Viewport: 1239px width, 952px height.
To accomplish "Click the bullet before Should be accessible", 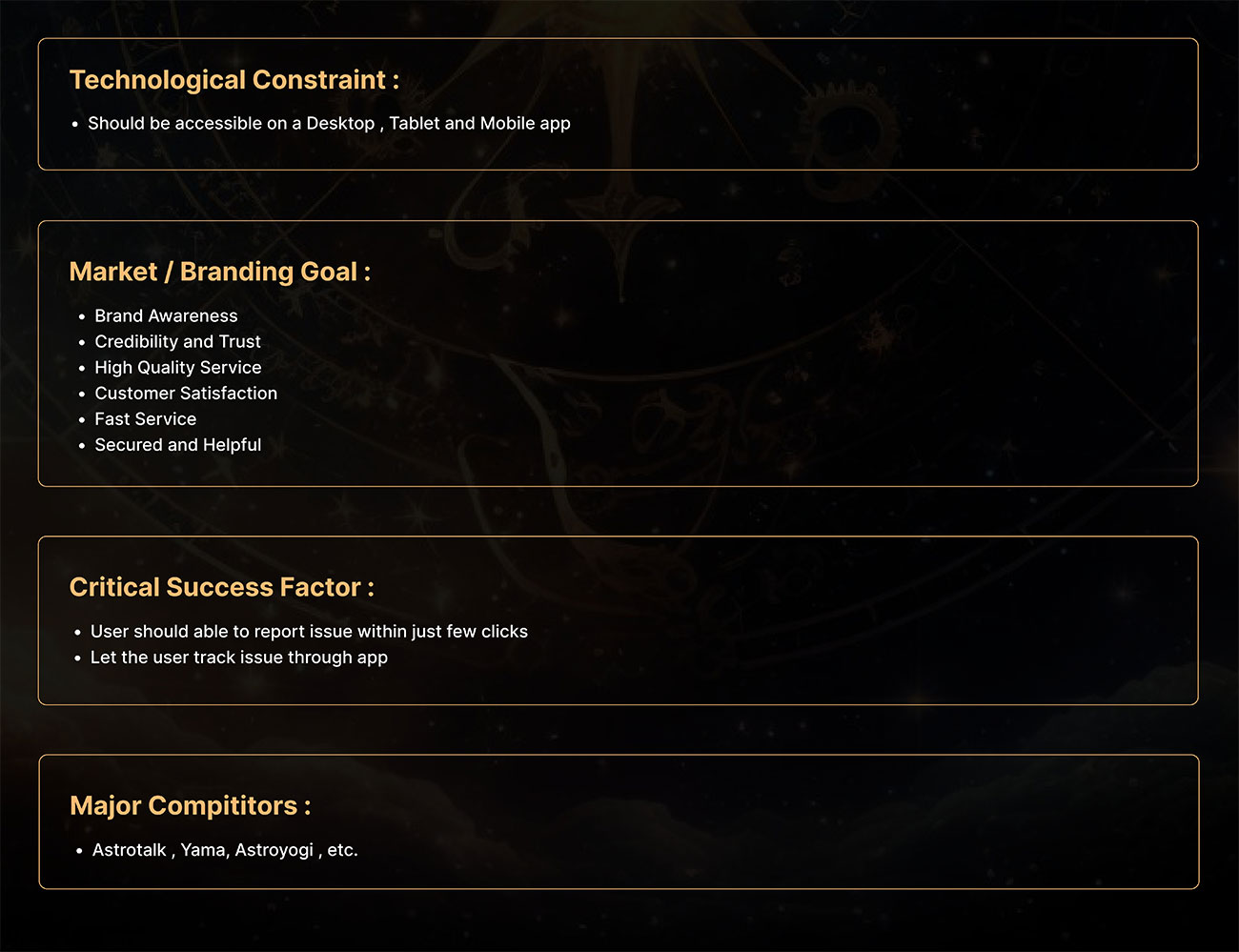I will pos(75,124).
